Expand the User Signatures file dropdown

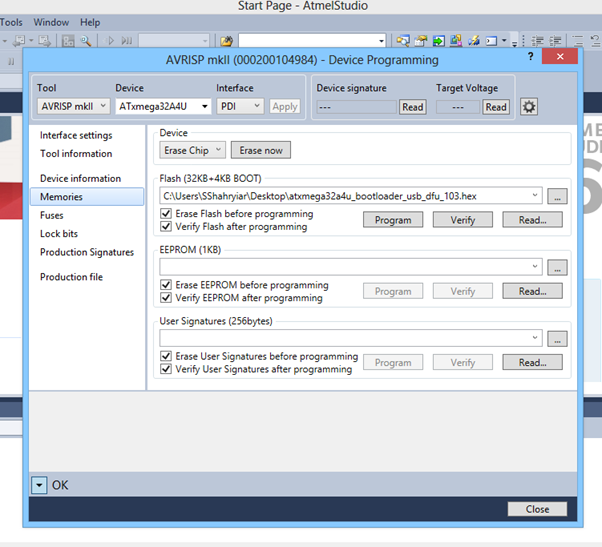pyautogui.click(x=534, y=338)
